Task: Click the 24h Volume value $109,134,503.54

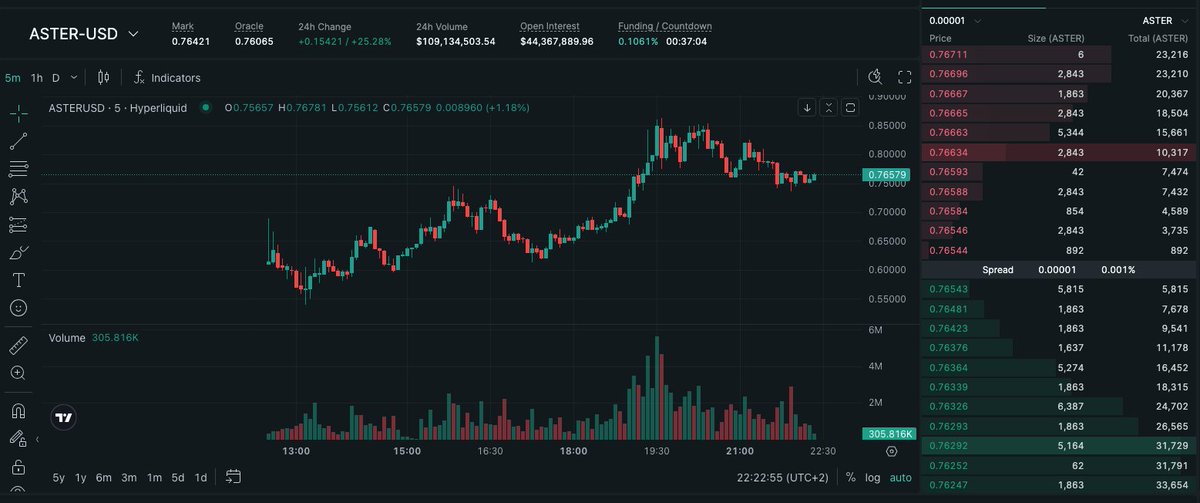Action: tap(456, 42)
